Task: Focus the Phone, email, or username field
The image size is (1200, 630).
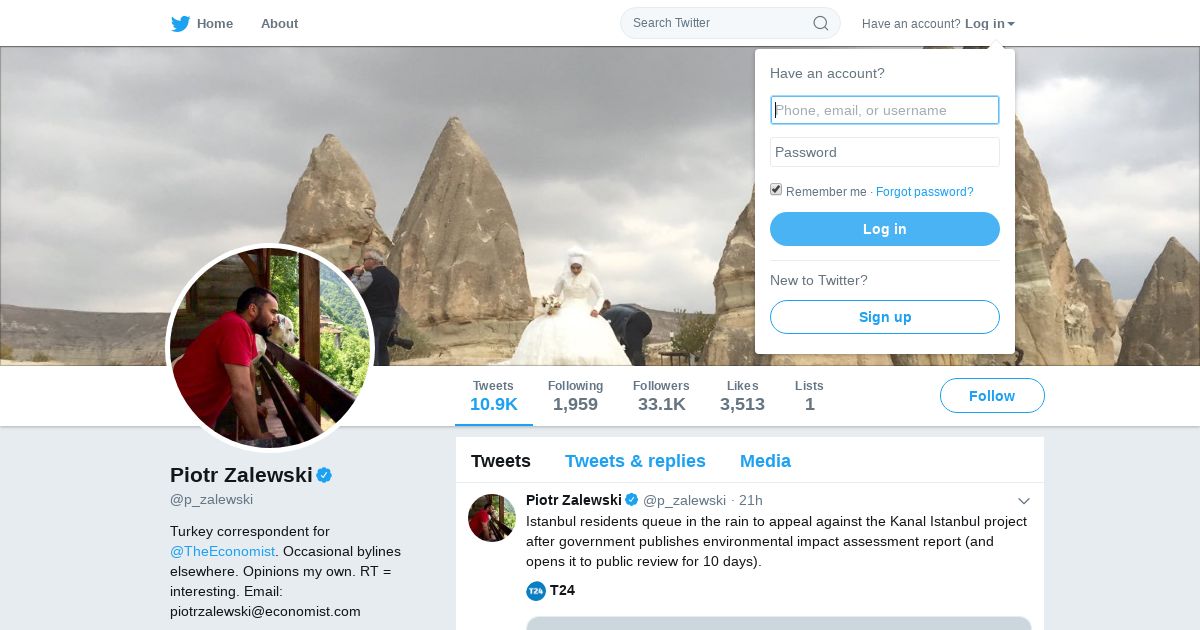Action: [885, 110]
